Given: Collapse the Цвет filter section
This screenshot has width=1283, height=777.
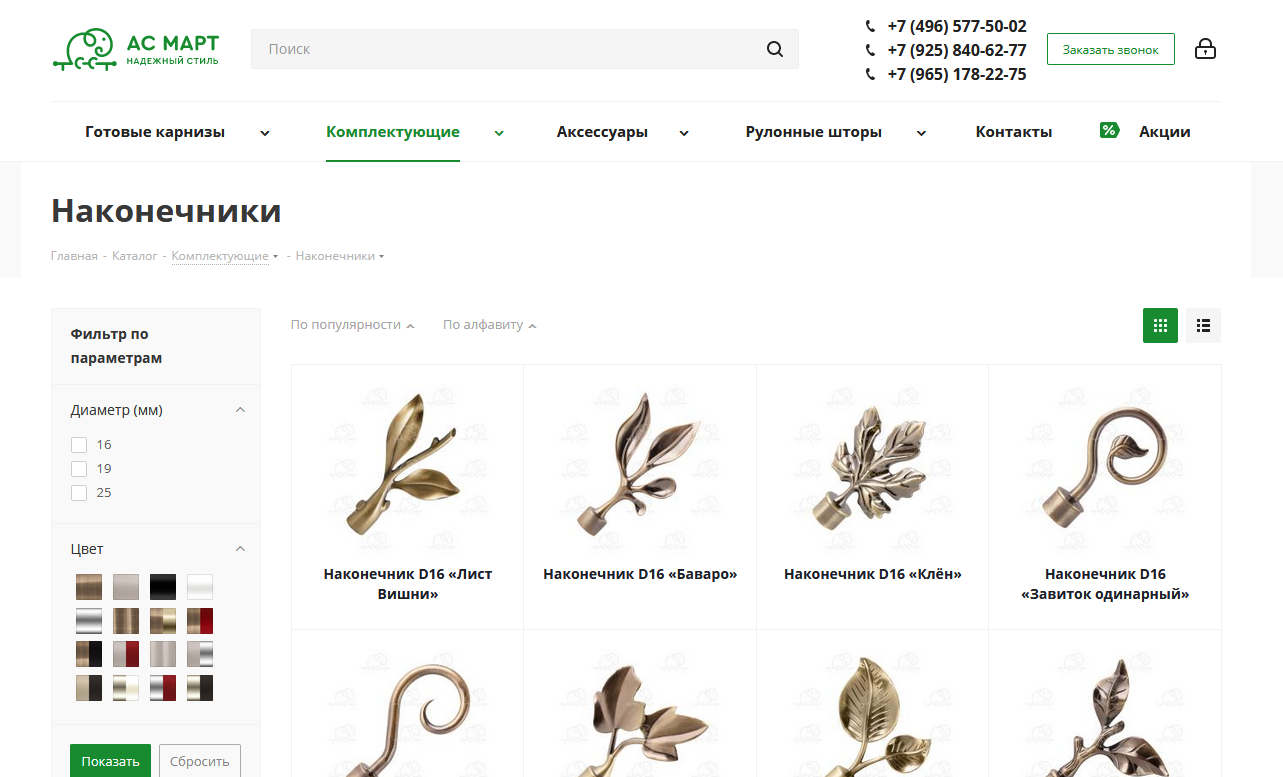Looking at the screenshot, I should pos(240,549).
